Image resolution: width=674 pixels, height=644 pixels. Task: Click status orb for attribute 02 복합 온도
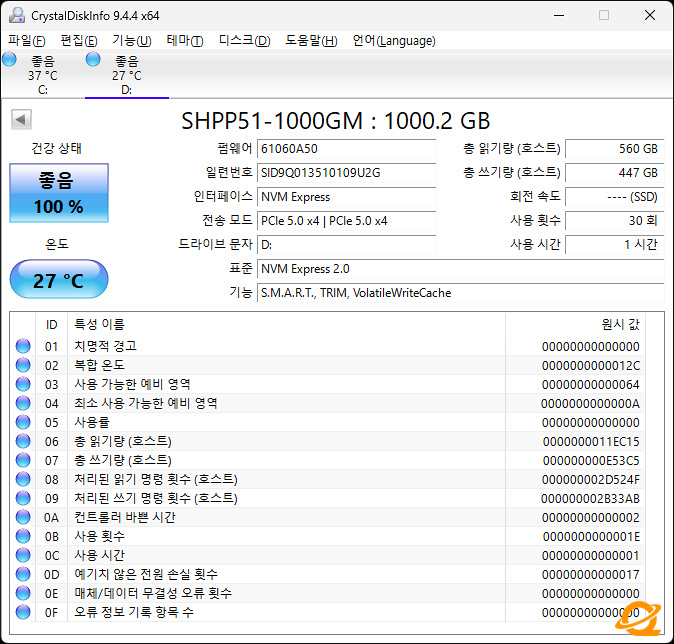23,365
